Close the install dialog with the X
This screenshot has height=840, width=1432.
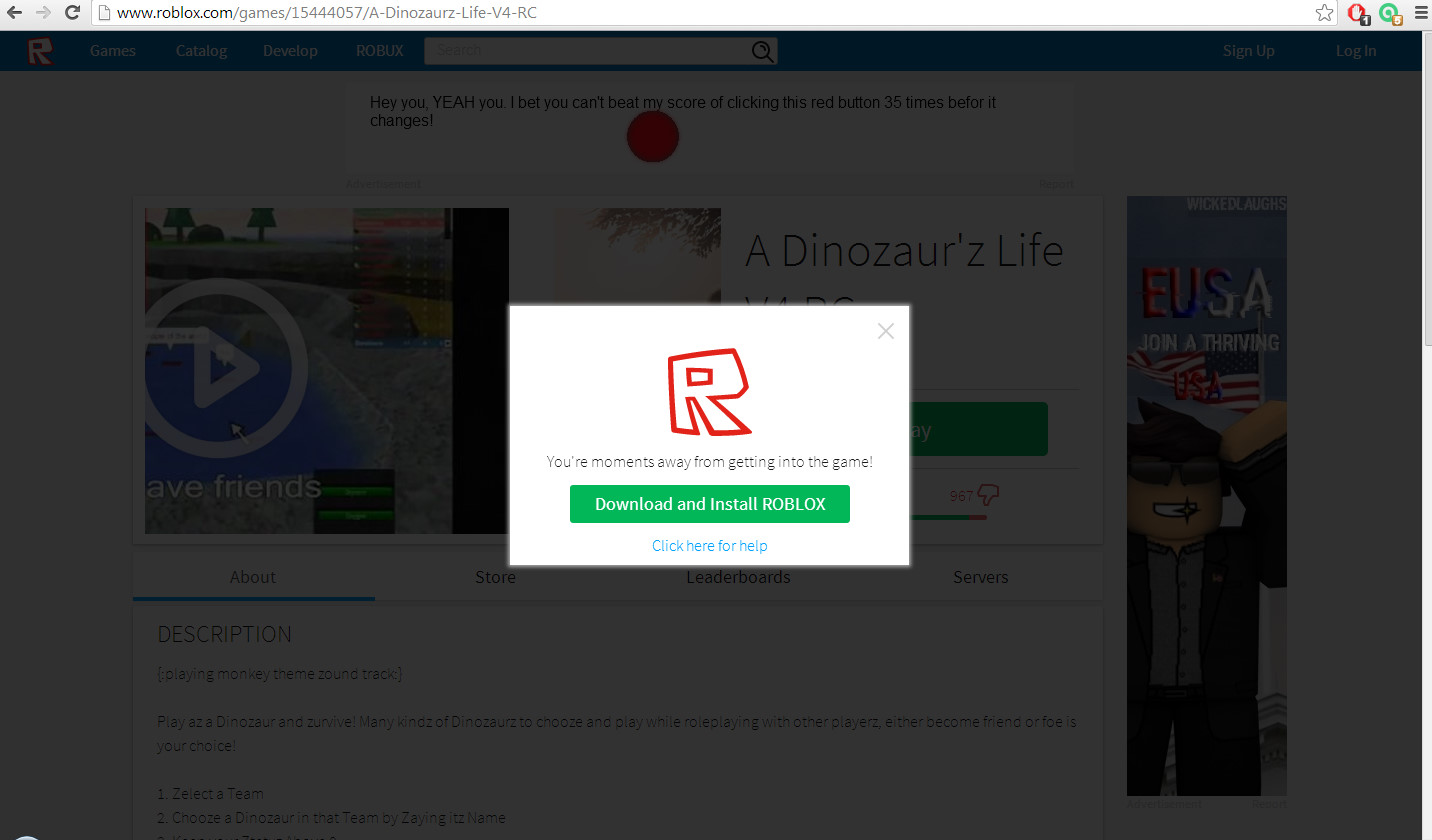pyautogui.click(x=885, y=331)
